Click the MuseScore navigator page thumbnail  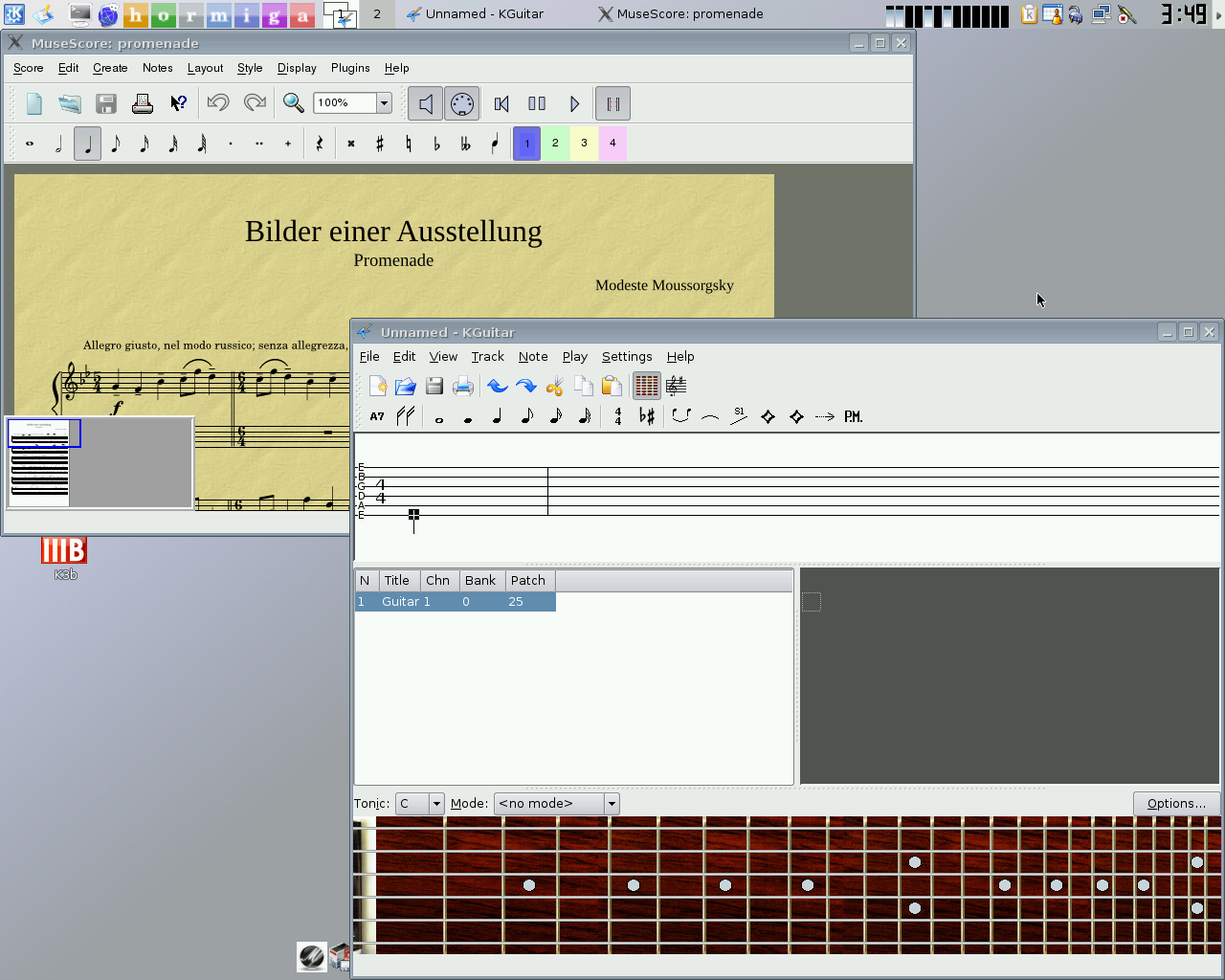[x=39, y=463]
